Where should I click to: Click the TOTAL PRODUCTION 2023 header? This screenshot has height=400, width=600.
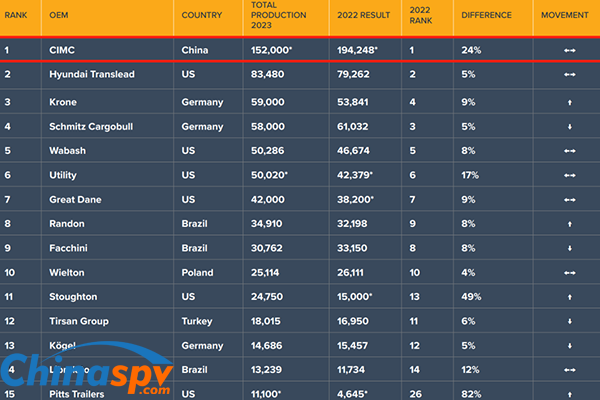point(279,15)
